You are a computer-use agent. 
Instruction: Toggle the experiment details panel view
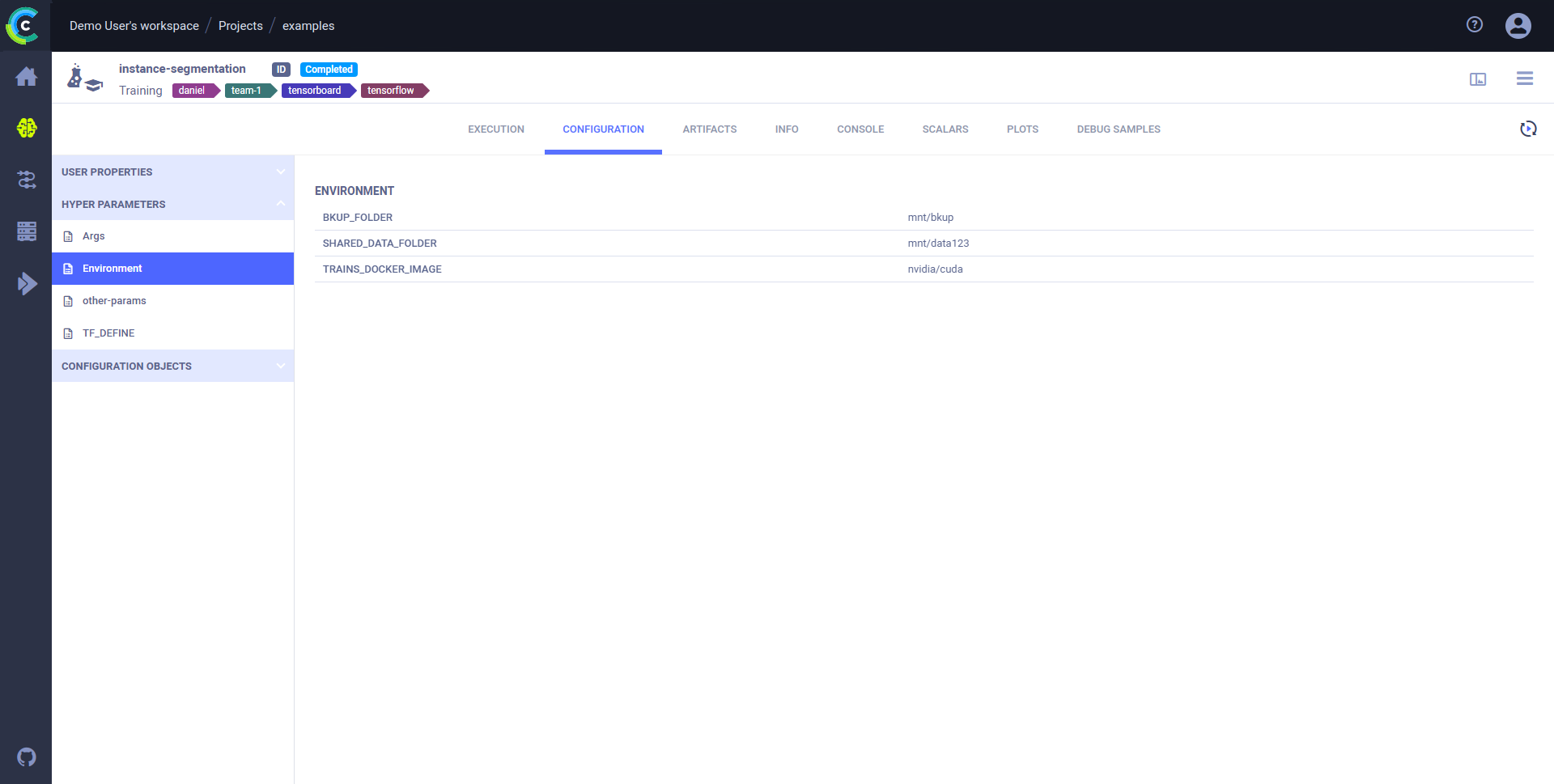coord(1478,78)
